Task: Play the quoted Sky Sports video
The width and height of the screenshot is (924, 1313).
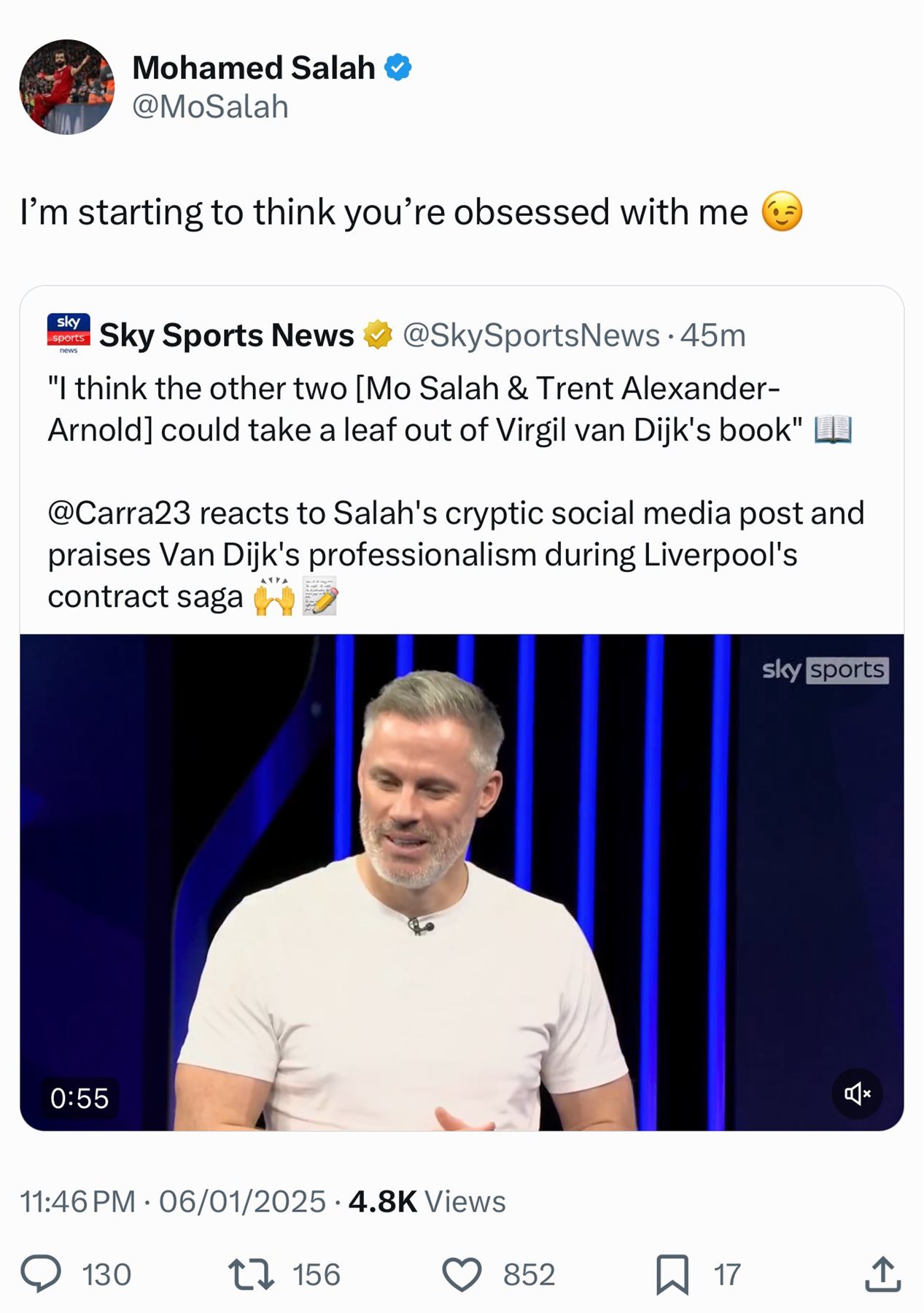Action: [x=461, y=881]
